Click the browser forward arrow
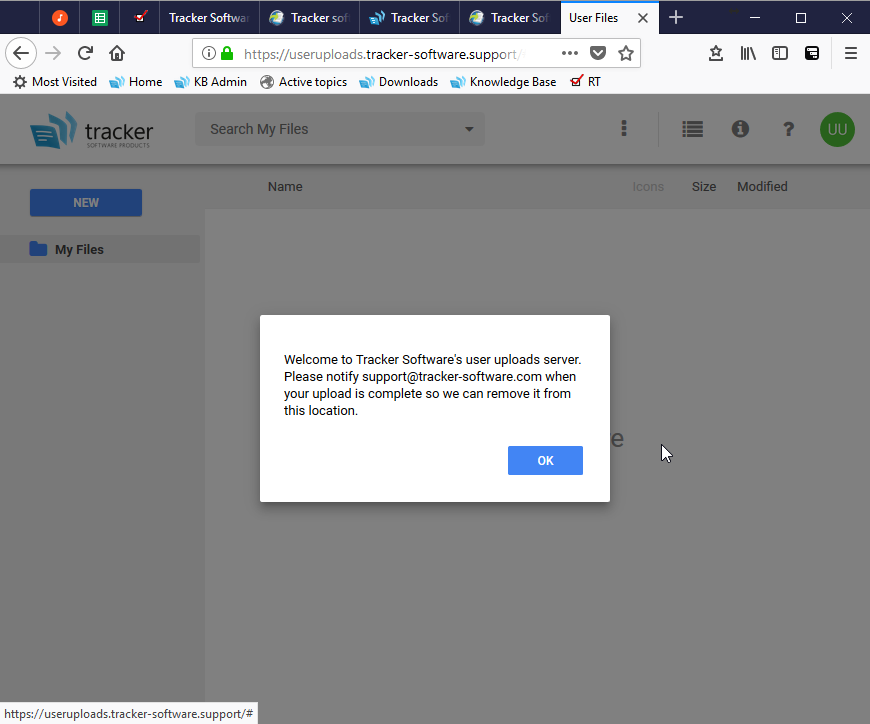The height and width of the screenshot is (724, 870). [x=53, y=53]
